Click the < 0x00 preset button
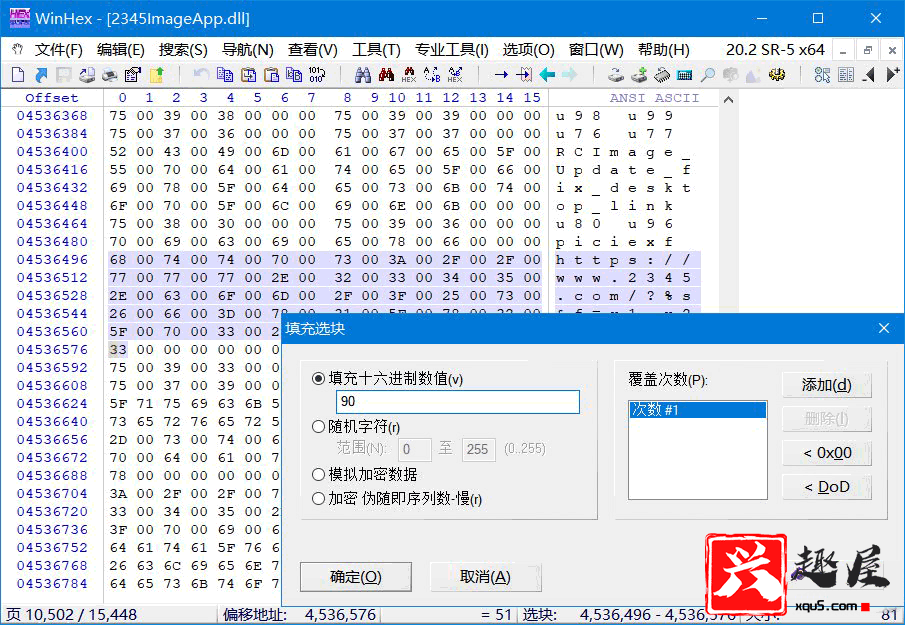Viewport: 905px width, 625px height. tap(827, 452)
